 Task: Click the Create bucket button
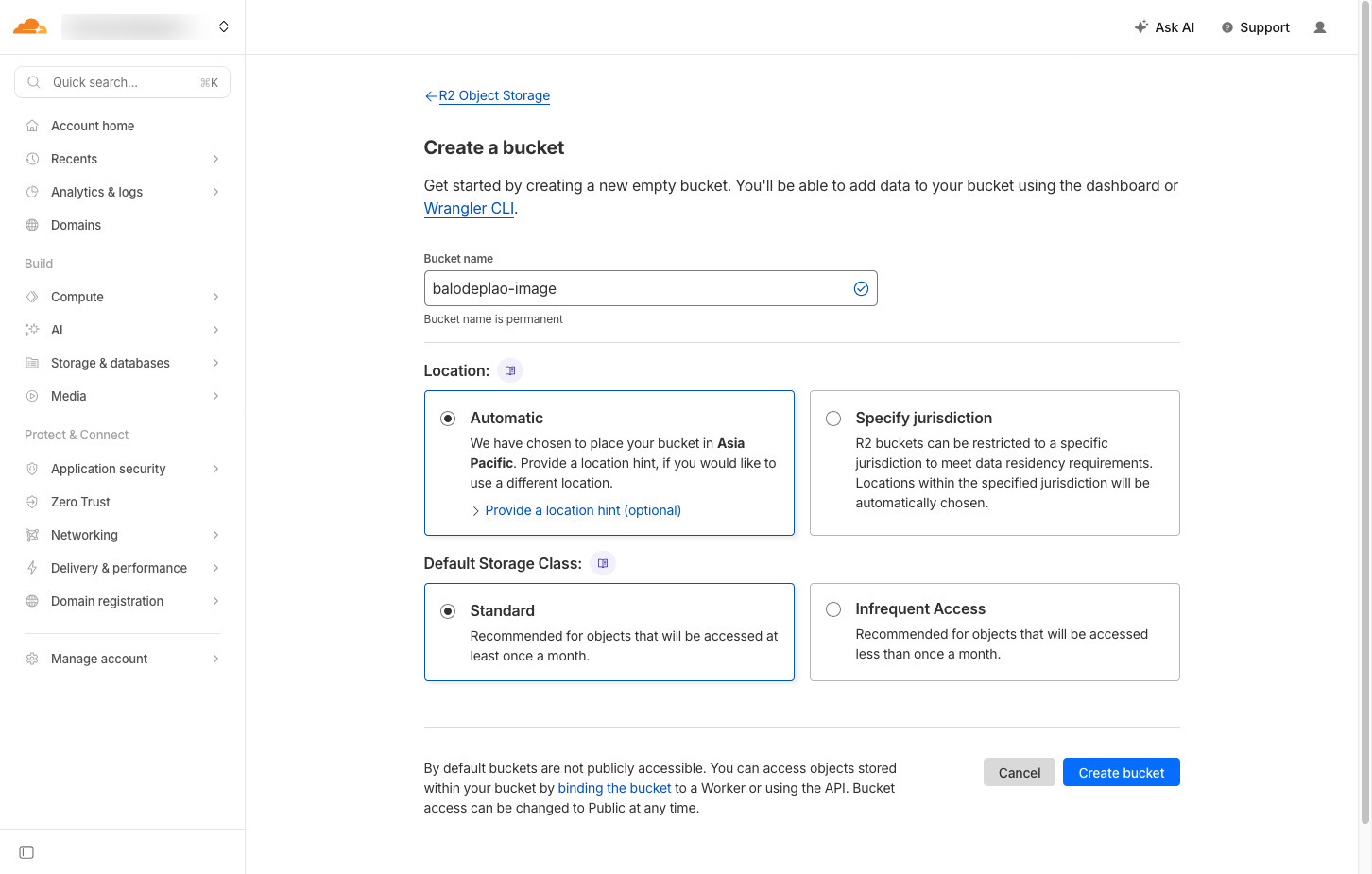click(1121, 772)
